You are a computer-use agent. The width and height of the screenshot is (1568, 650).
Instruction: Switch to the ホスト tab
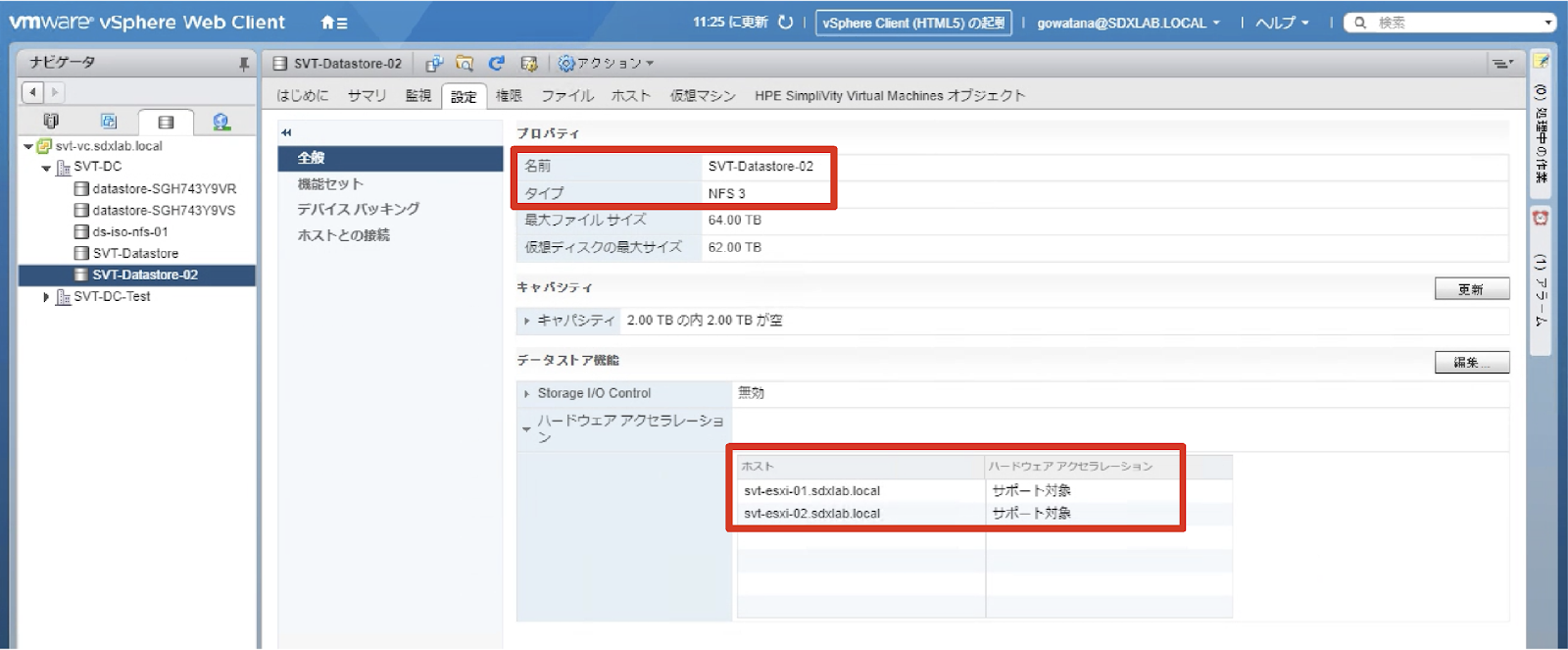[x=631, y=96]
